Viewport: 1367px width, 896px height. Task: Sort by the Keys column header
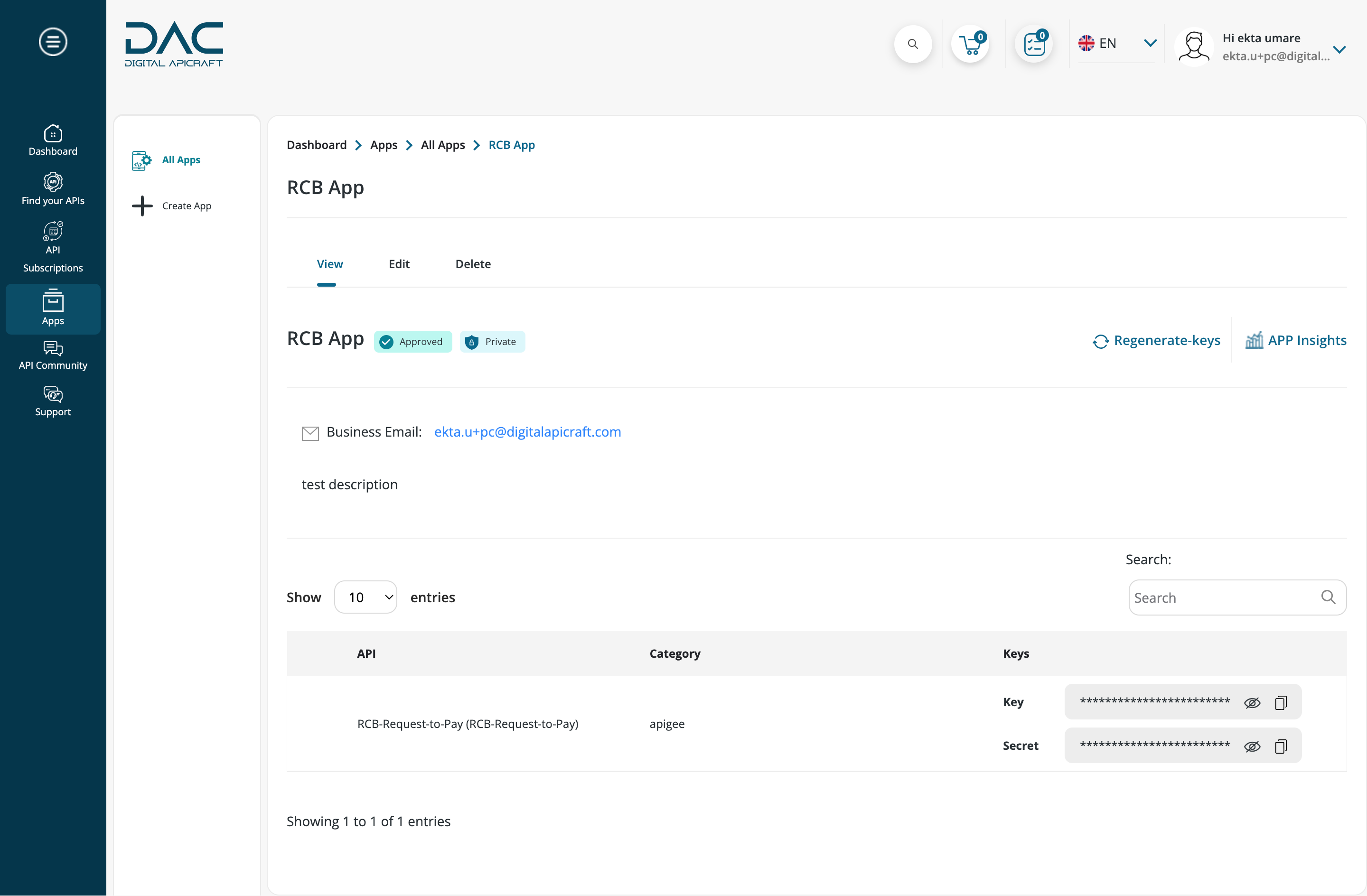pyautogui.click(x=1016, y=653)
